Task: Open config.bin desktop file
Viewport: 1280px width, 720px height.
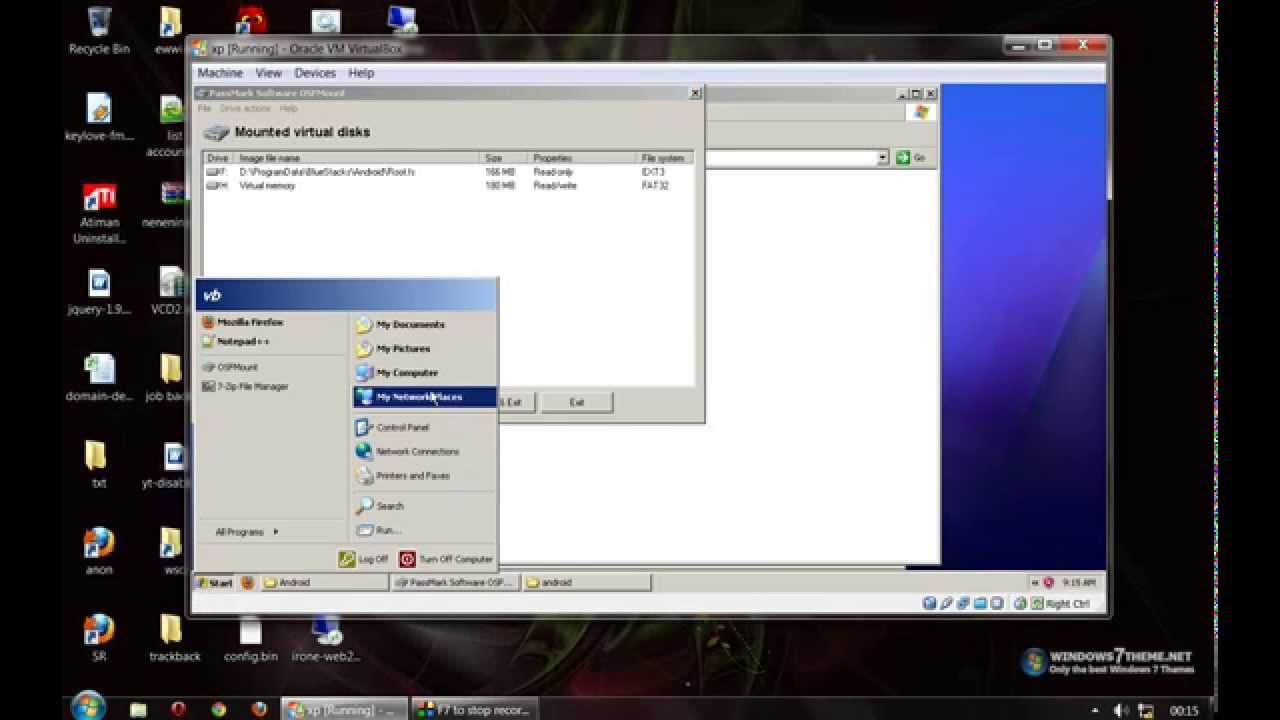Action: (250, 639)
